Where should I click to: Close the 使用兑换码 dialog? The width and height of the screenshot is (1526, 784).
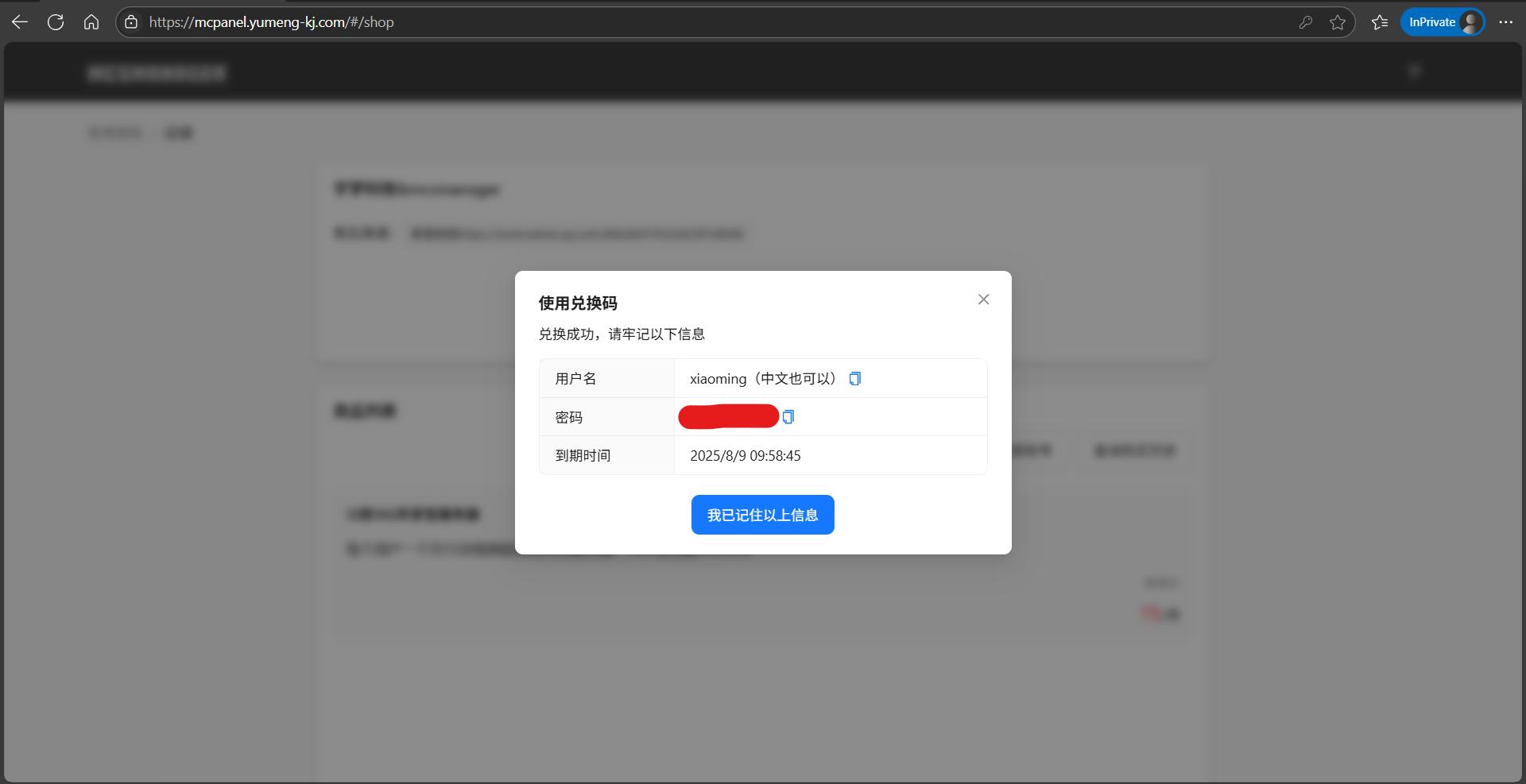[x=983, y=299]
